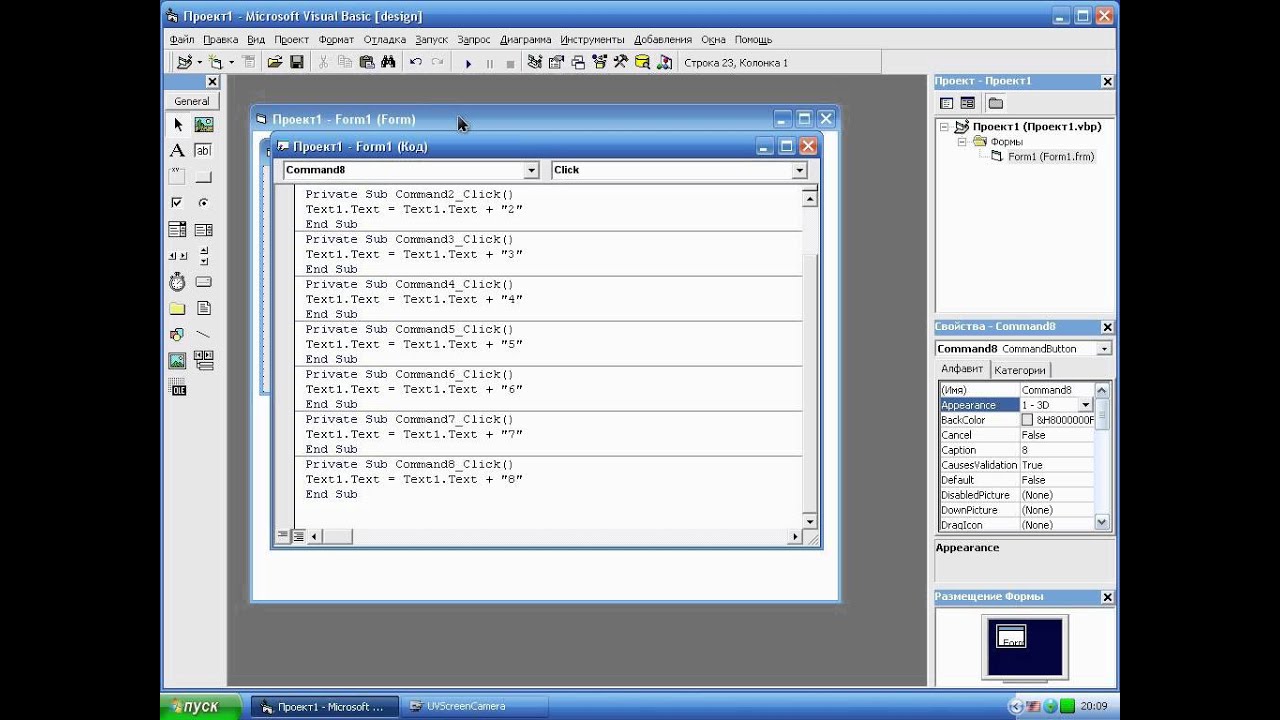Select the DirListBox folder tool
This screenshot has height=720, width=1280.
[x=177, y=308]
